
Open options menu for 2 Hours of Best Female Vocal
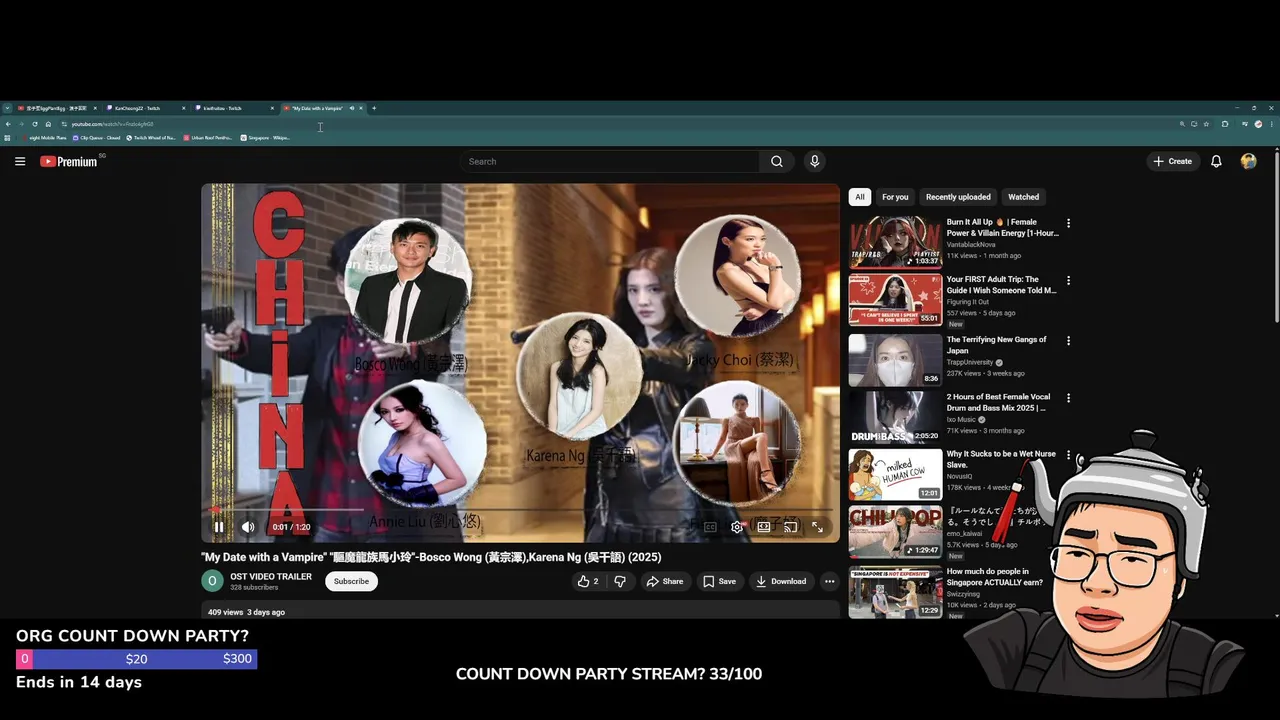1068,398
